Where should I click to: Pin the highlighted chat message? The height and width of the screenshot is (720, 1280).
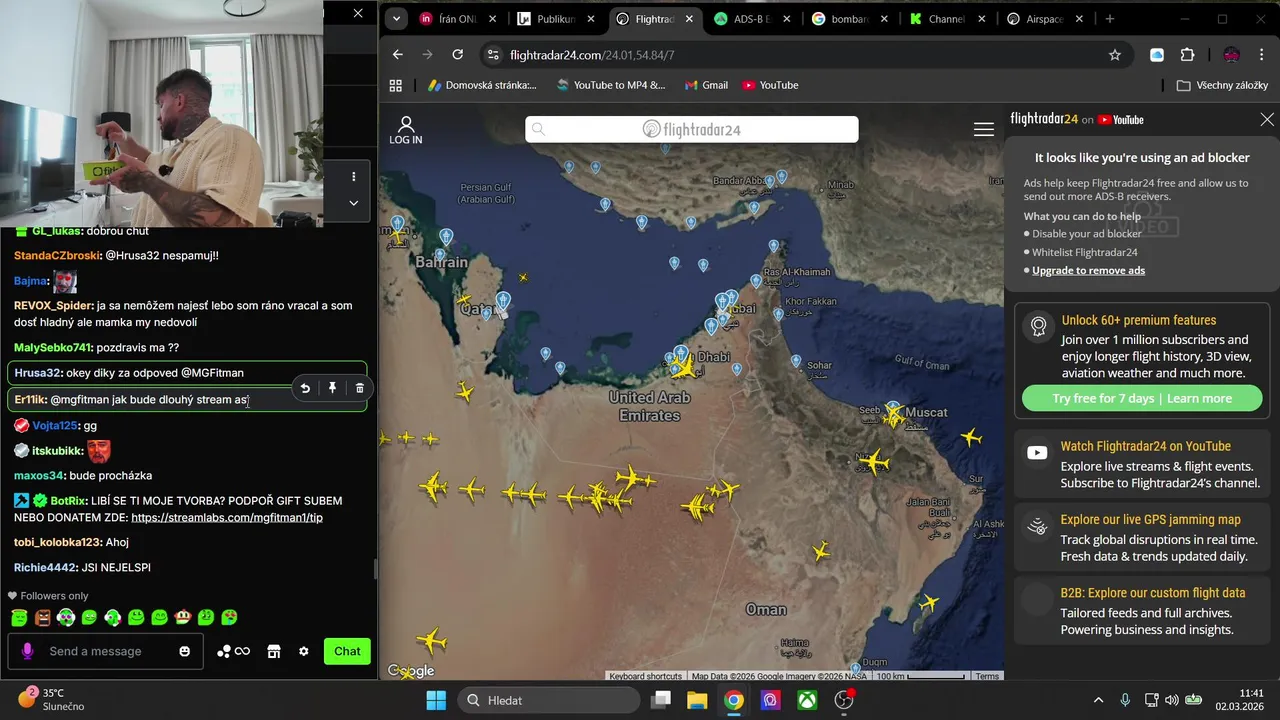click(332, 388)
